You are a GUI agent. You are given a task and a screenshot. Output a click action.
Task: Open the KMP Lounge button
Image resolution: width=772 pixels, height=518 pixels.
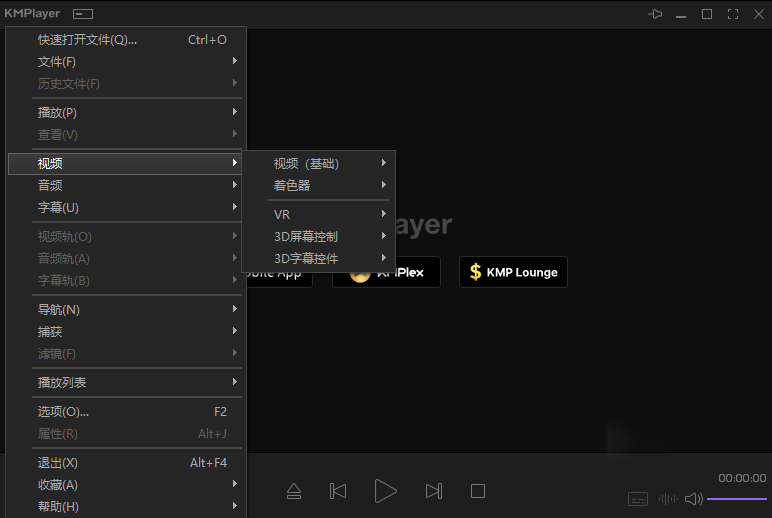pos(513,272)
